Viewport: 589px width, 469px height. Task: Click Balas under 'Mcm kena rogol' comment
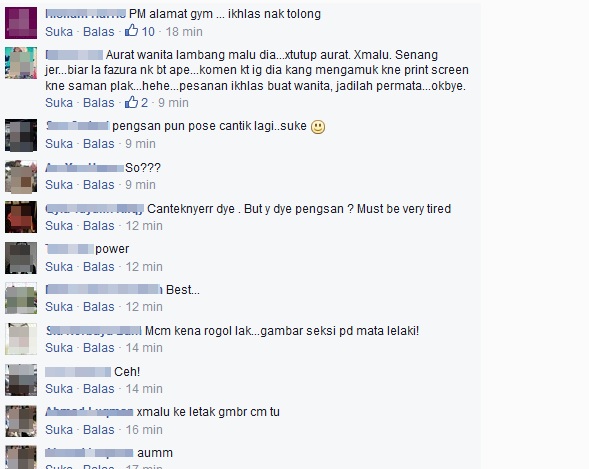click(98, 348)
